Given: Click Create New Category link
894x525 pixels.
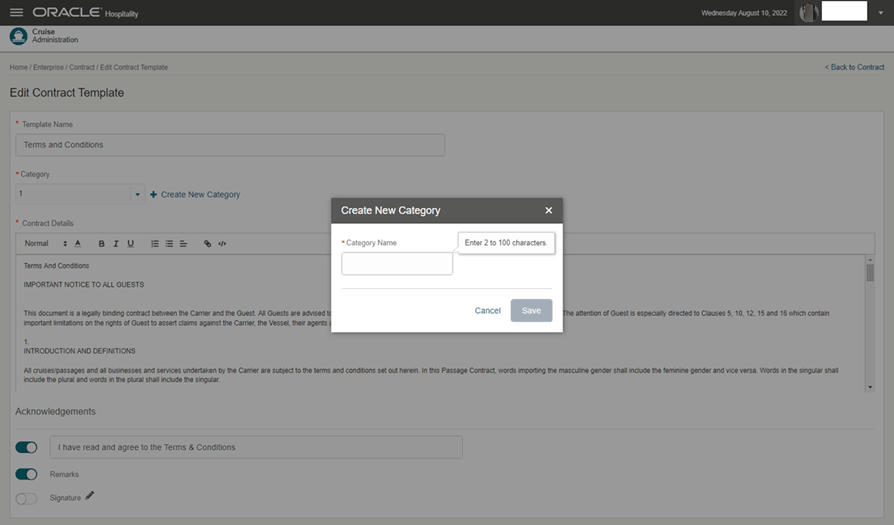Looking at the screenshot, I should [x=200, y=194].
